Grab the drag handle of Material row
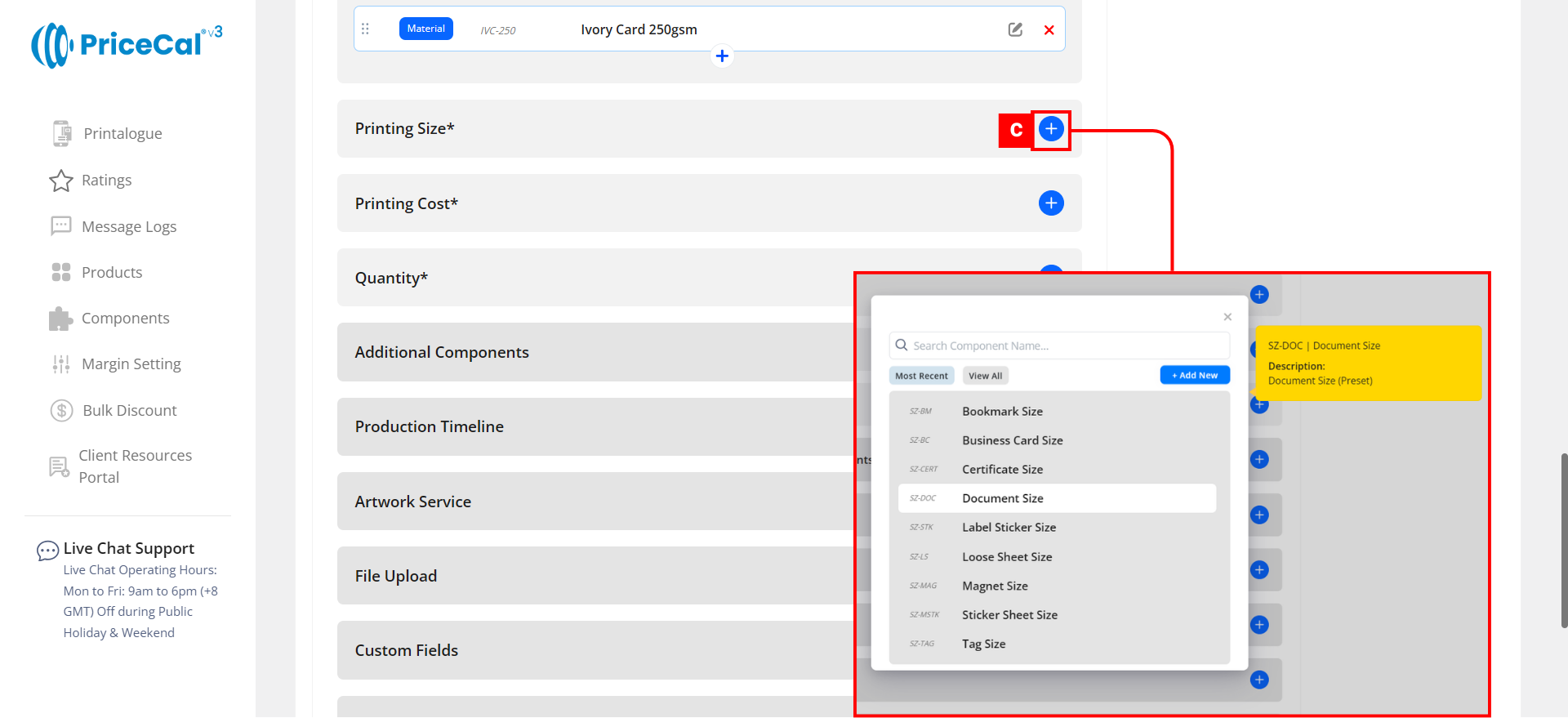Image resolution: width=1568 pixels, height=718 pixels. coord(365,29)
